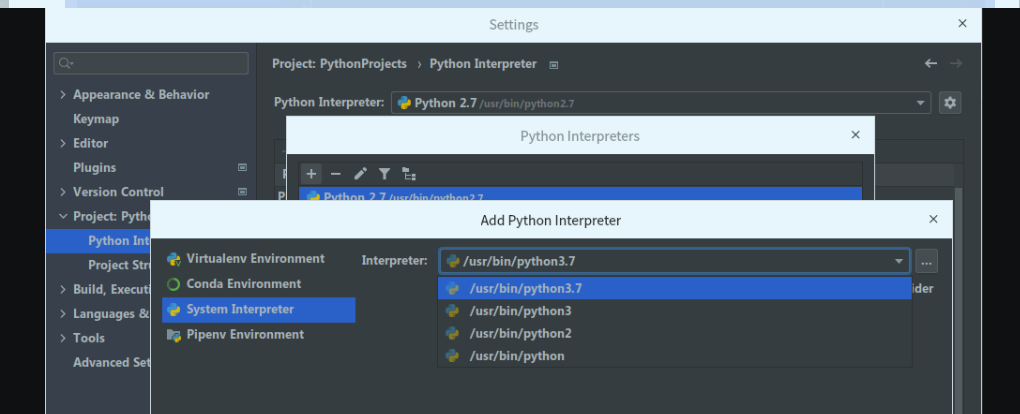This screenshot has width=1020, height=414.
Task: Open the Keymap settings page
Action: point(96,119)
